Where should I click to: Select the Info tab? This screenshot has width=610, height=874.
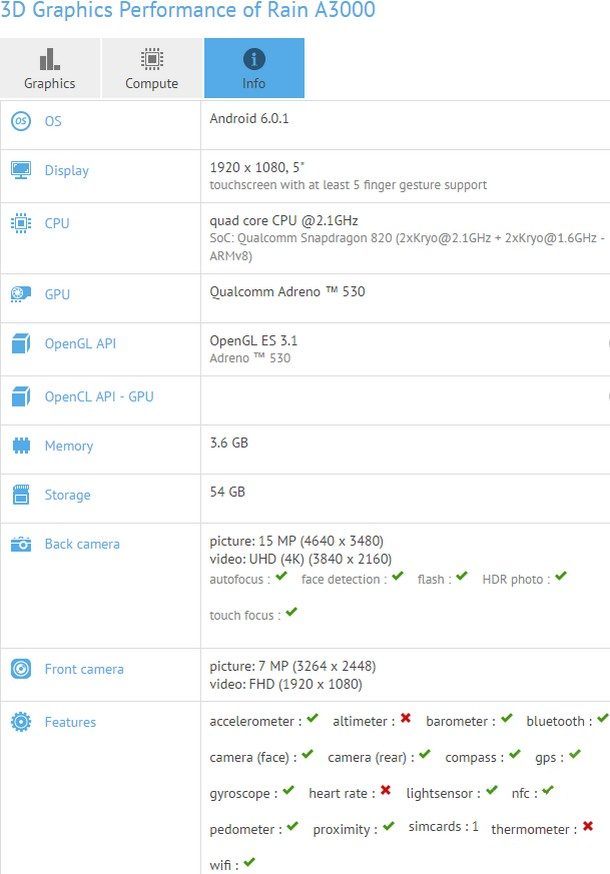(x=254, y=68)
